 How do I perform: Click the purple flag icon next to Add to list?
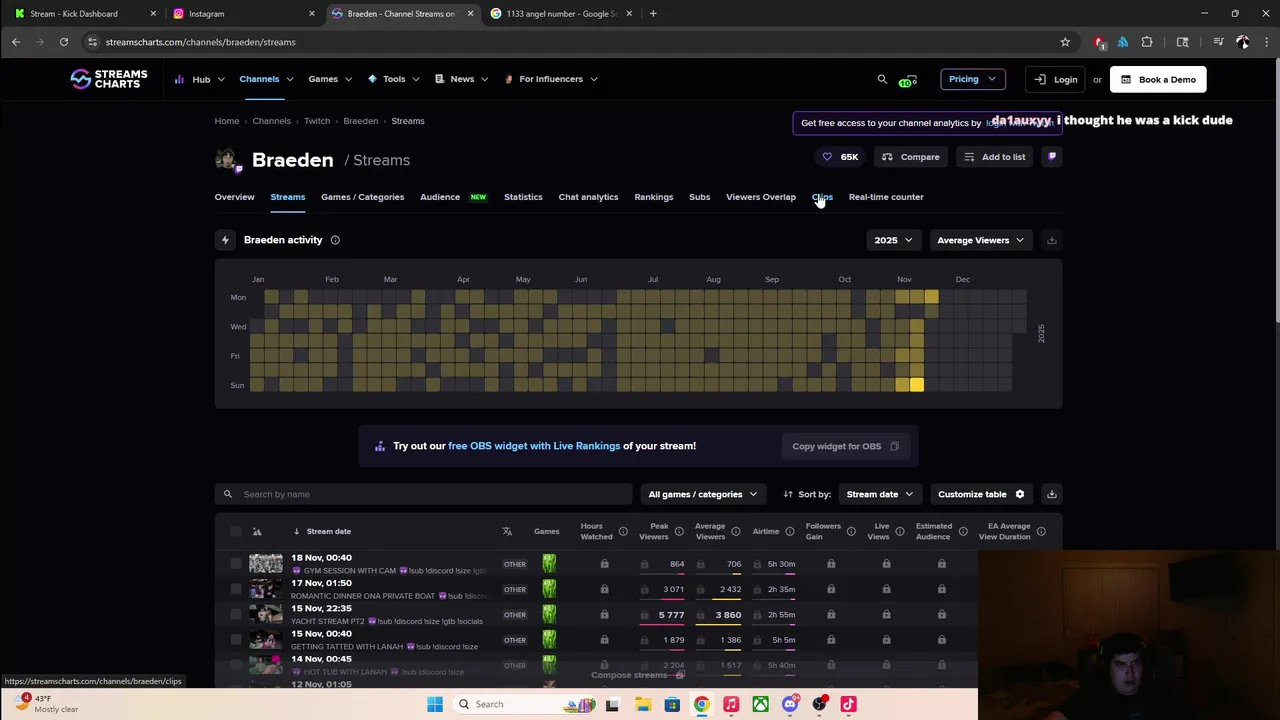click(1052, 156)
